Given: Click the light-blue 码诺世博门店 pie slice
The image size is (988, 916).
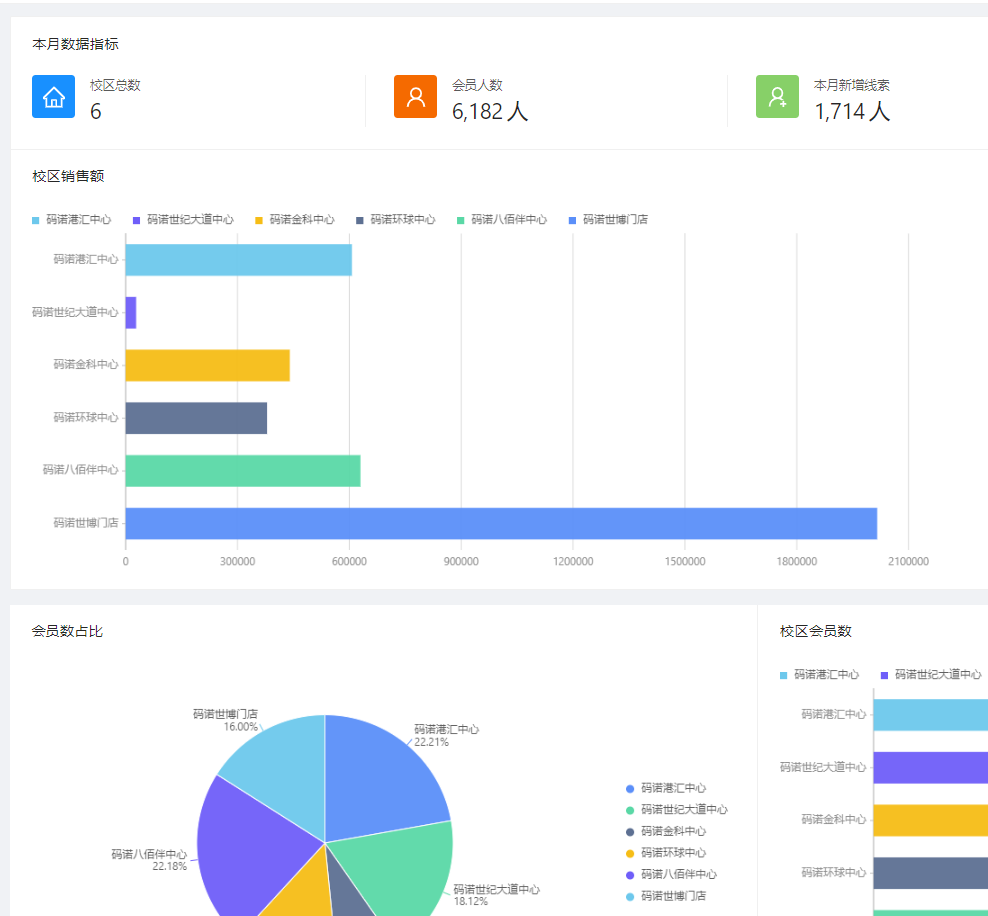Looking at the screenshot, I should point(284,769).
